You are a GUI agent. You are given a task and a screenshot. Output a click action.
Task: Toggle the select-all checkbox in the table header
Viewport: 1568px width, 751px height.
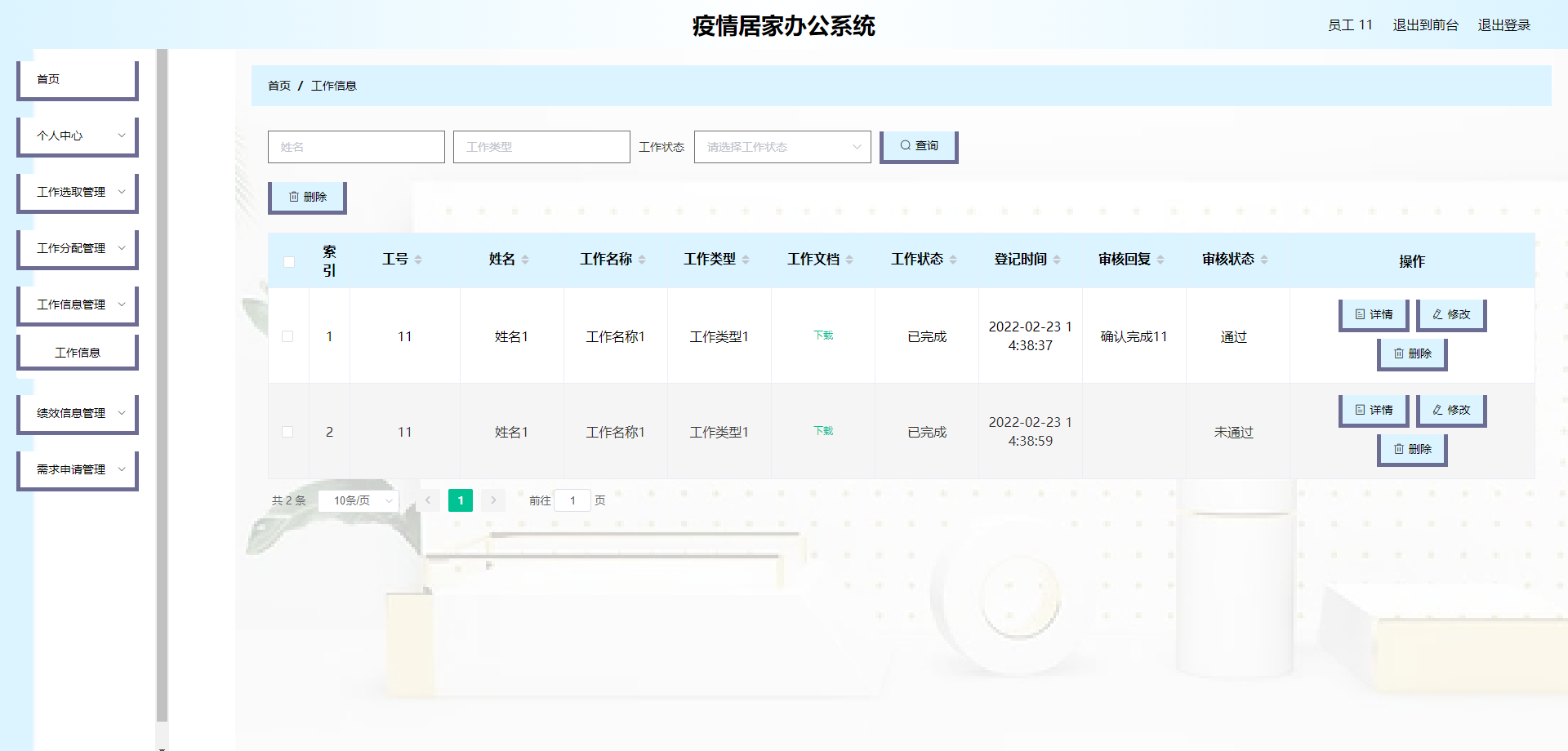[289, 262]
